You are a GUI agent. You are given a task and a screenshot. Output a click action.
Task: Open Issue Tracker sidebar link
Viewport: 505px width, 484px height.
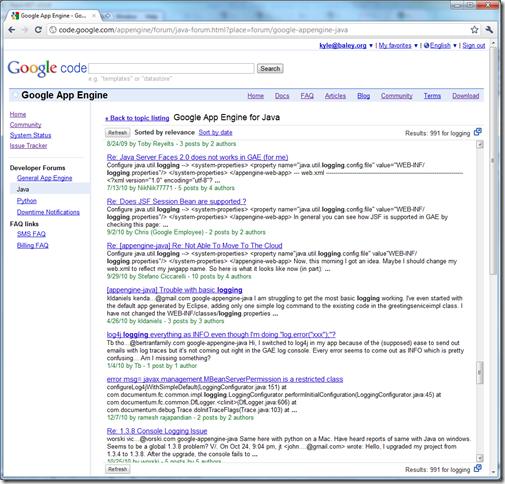coord(28,146)
